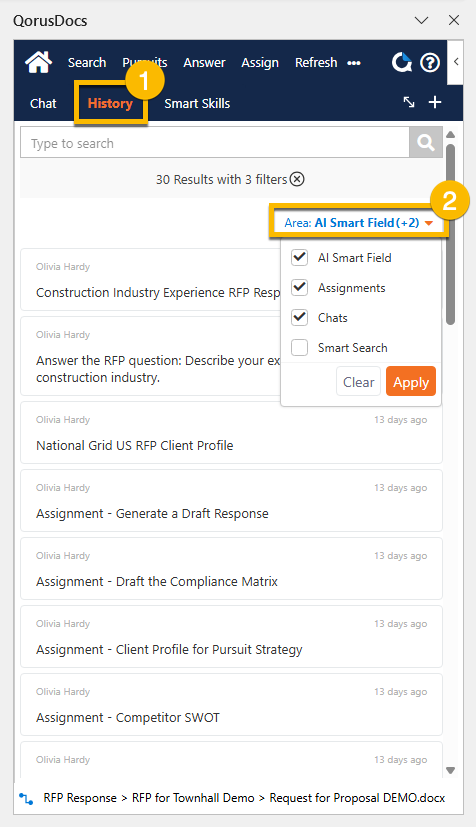The height and width of the screenshot is (827, 476).
Task: Click the magnifier search icon
Action: click(425, 142)
